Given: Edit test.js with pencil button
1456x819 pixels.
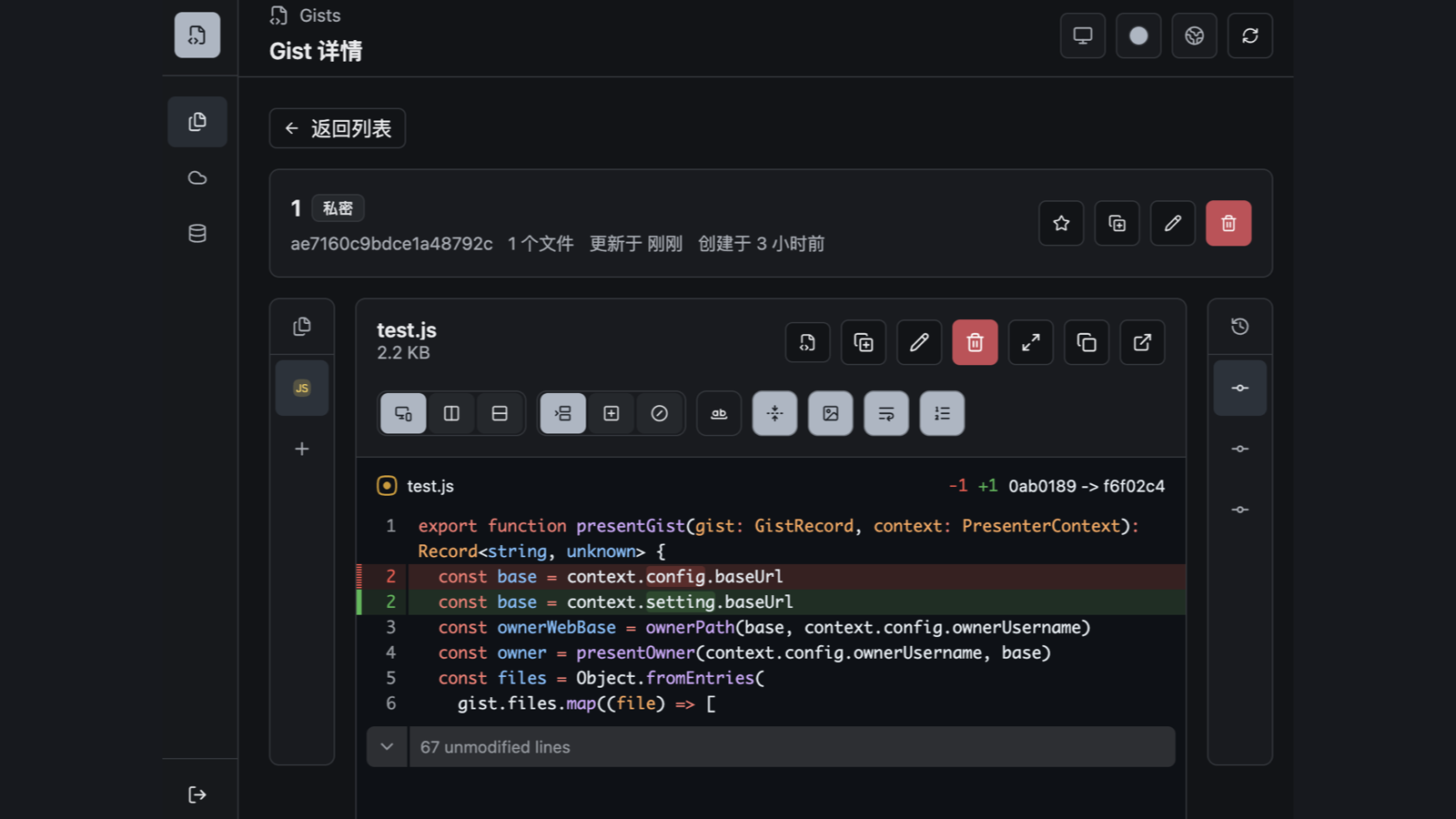Looking at the screenshot, I should tap(919, 342).
